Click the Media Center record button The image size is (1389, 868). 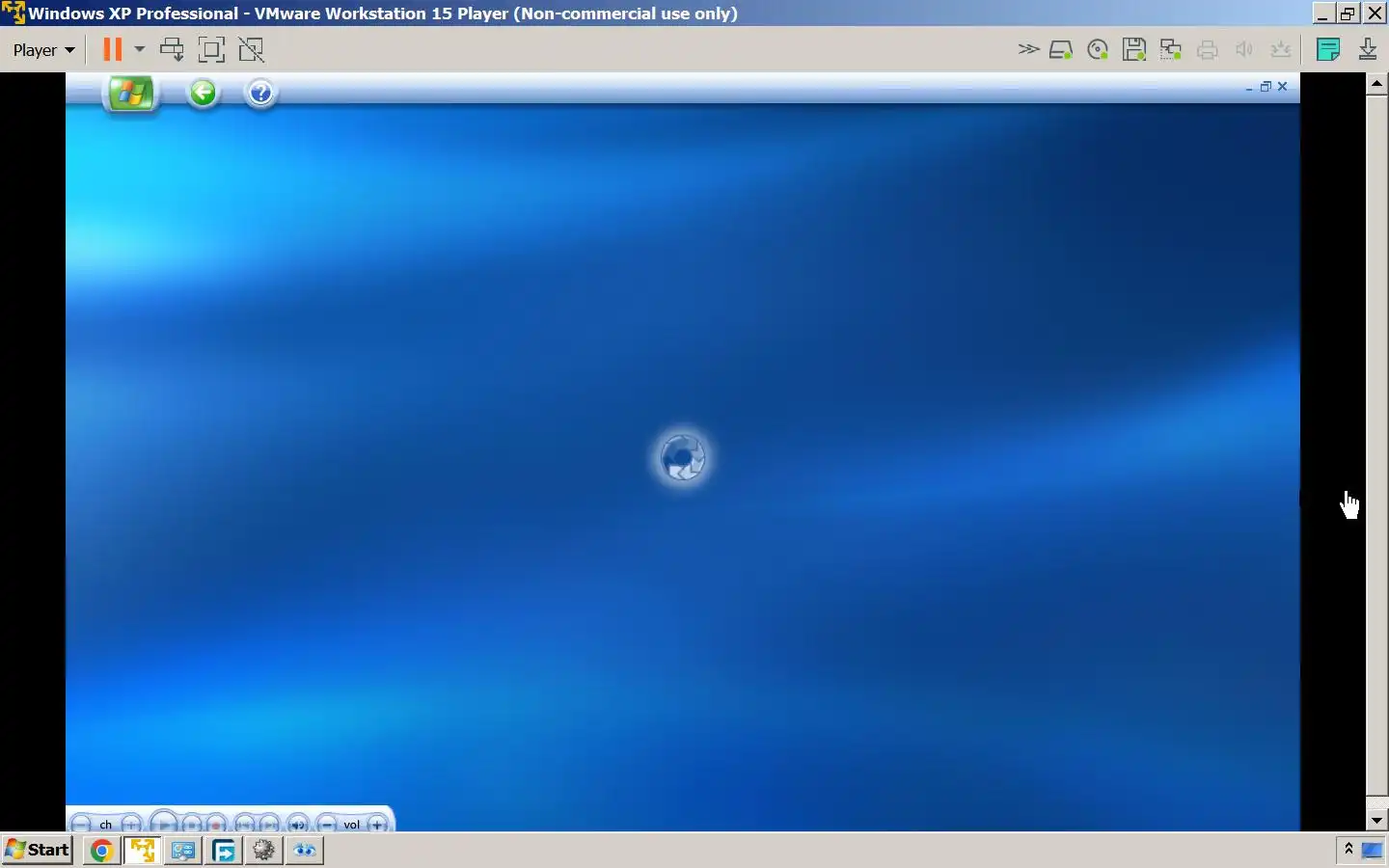pos(217,825)
